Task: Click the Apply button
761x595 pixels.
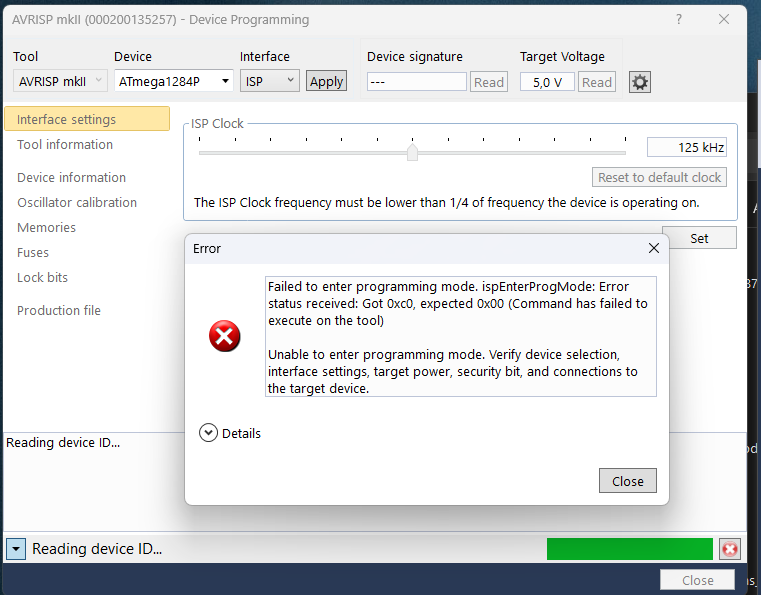Action: (x=326, y=82)
